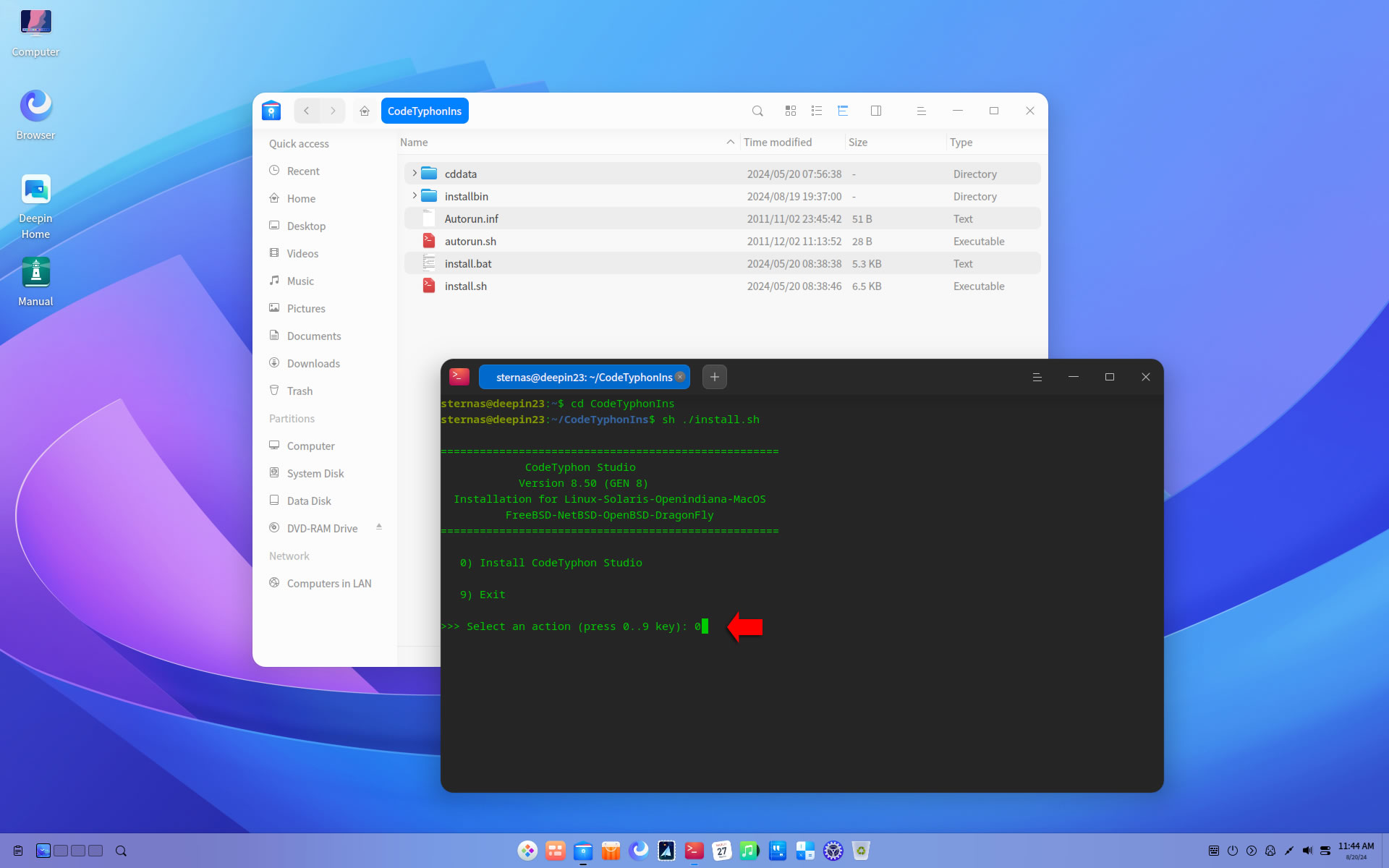Open the dock search icon
Viewport: 1389px width, 868px height.
121,851
